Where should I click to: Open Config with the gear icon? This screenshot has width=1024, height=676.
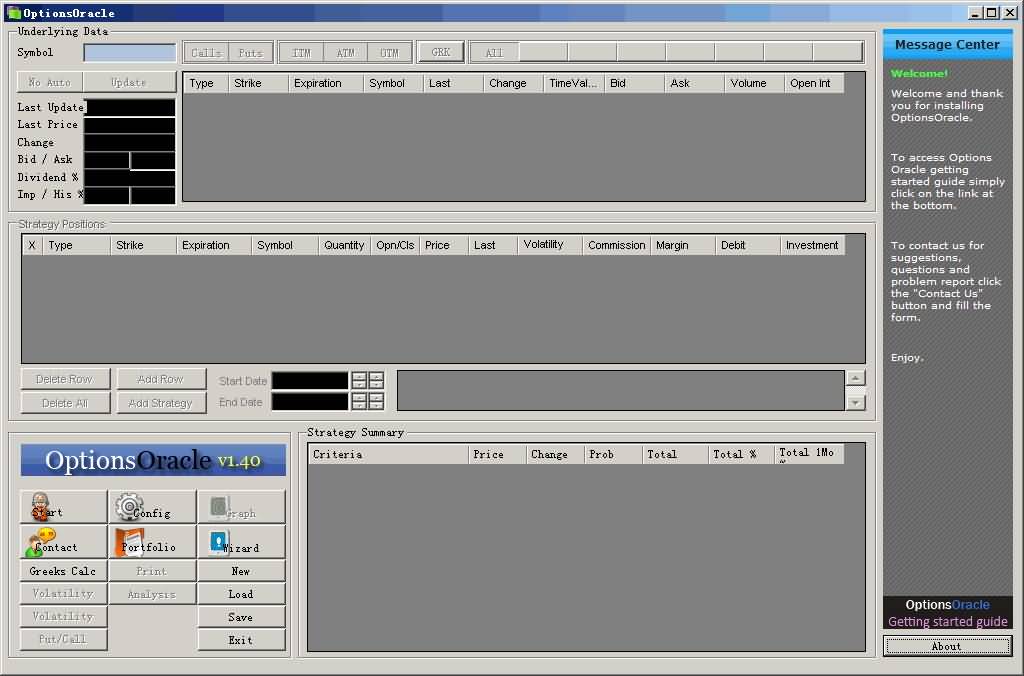point(152,507)
